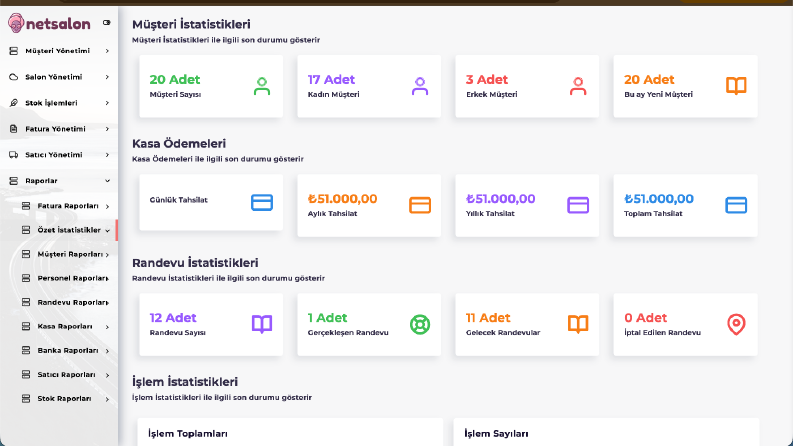Expand Kasa Raporları chevron

pos(107,327)
